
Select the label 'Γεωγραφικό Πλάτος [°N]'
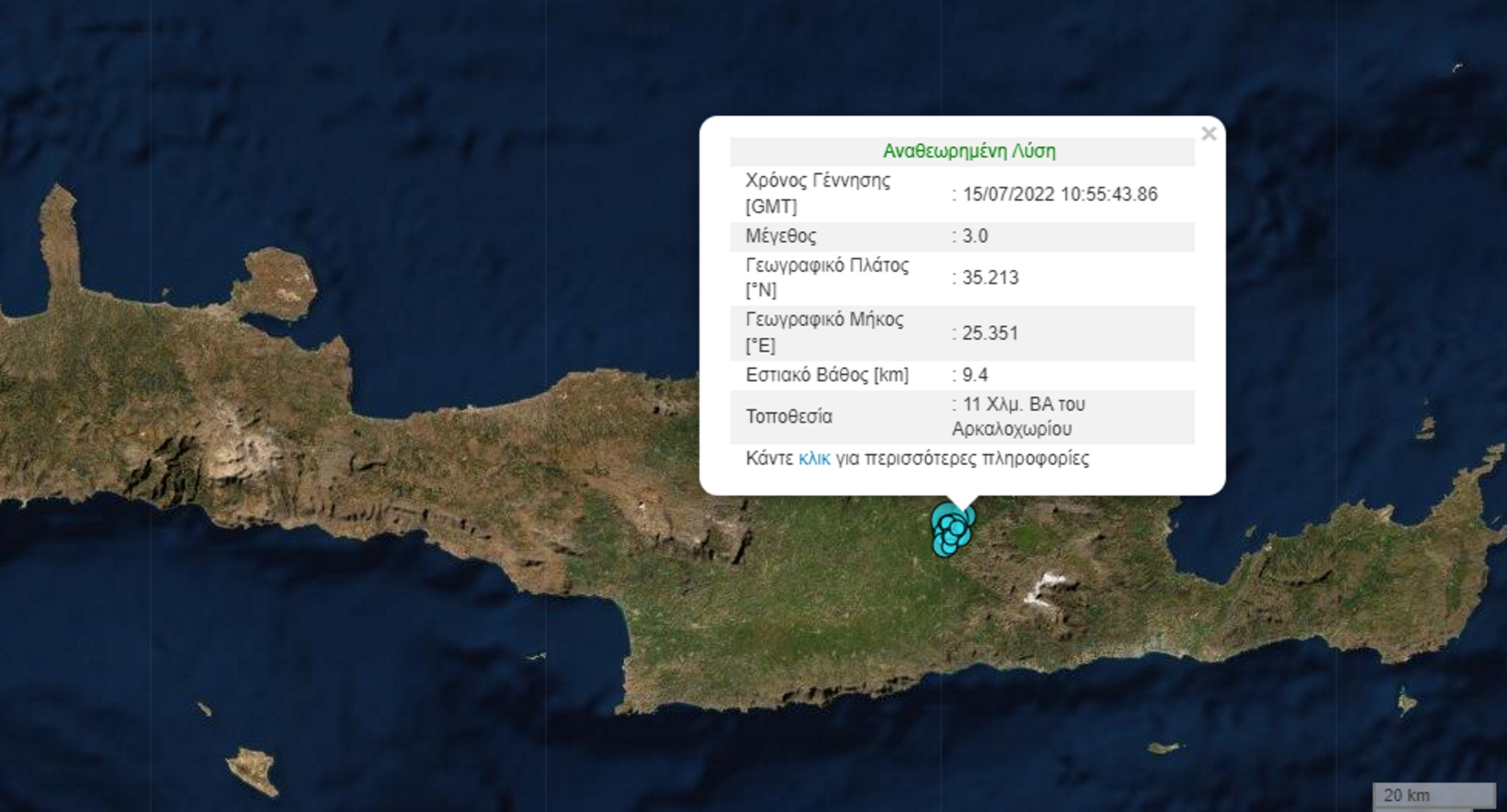827,277
